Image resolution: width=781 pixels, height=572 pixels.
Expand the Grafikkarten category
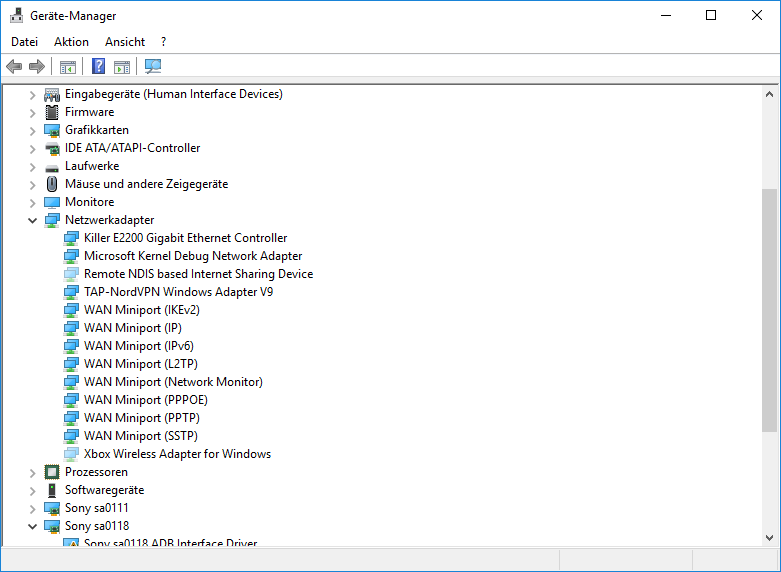tap(32, 131)
